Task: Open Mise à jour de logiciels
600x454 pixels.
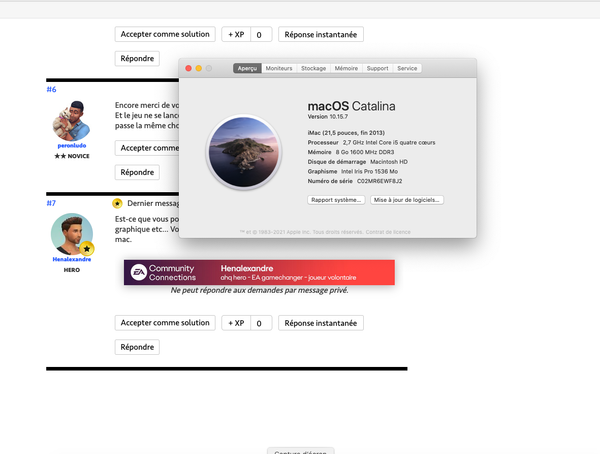Action: (x=407, y=200)
